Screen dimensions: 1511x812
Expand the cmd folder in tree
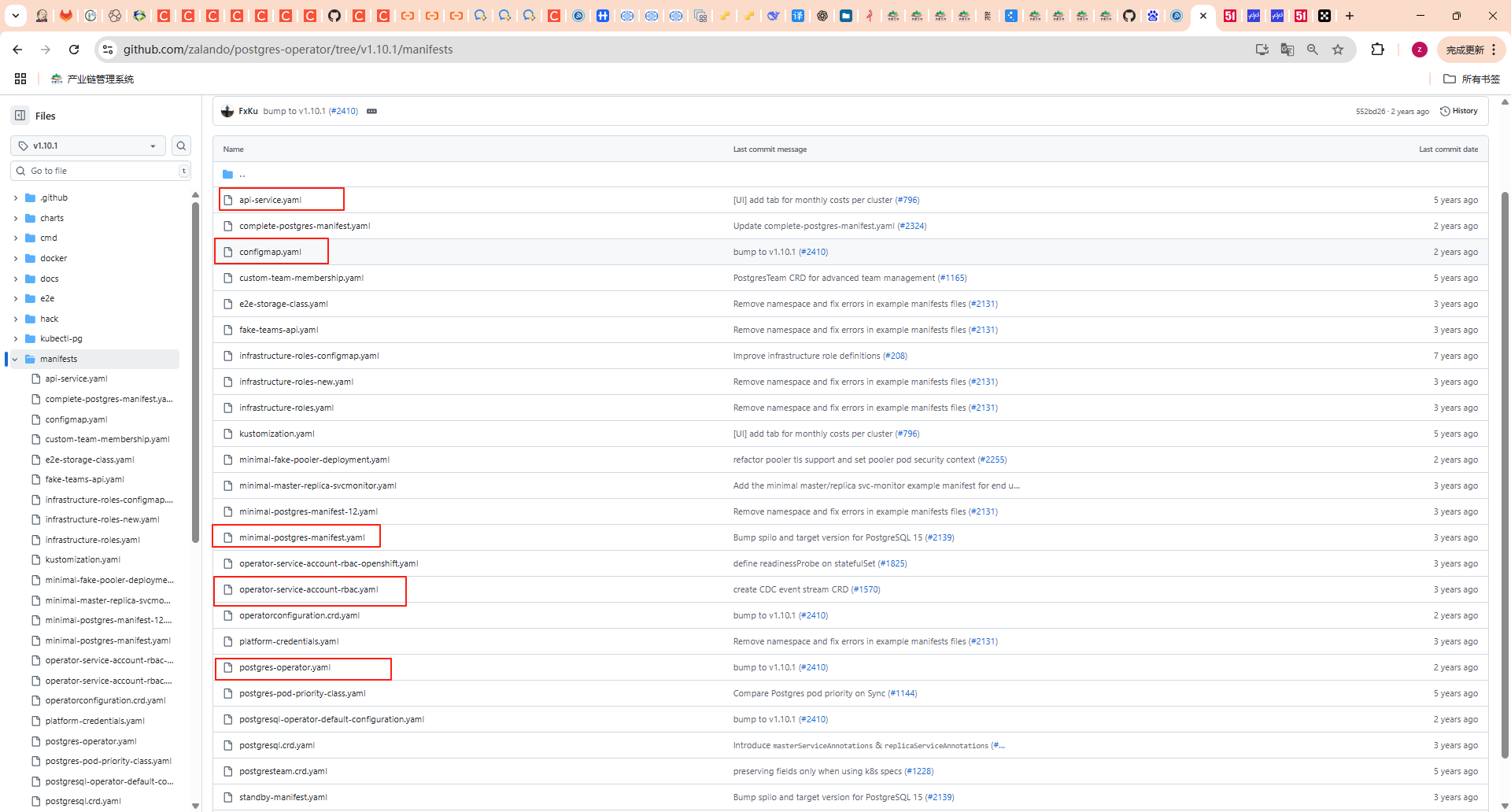(x=16, y=238)
